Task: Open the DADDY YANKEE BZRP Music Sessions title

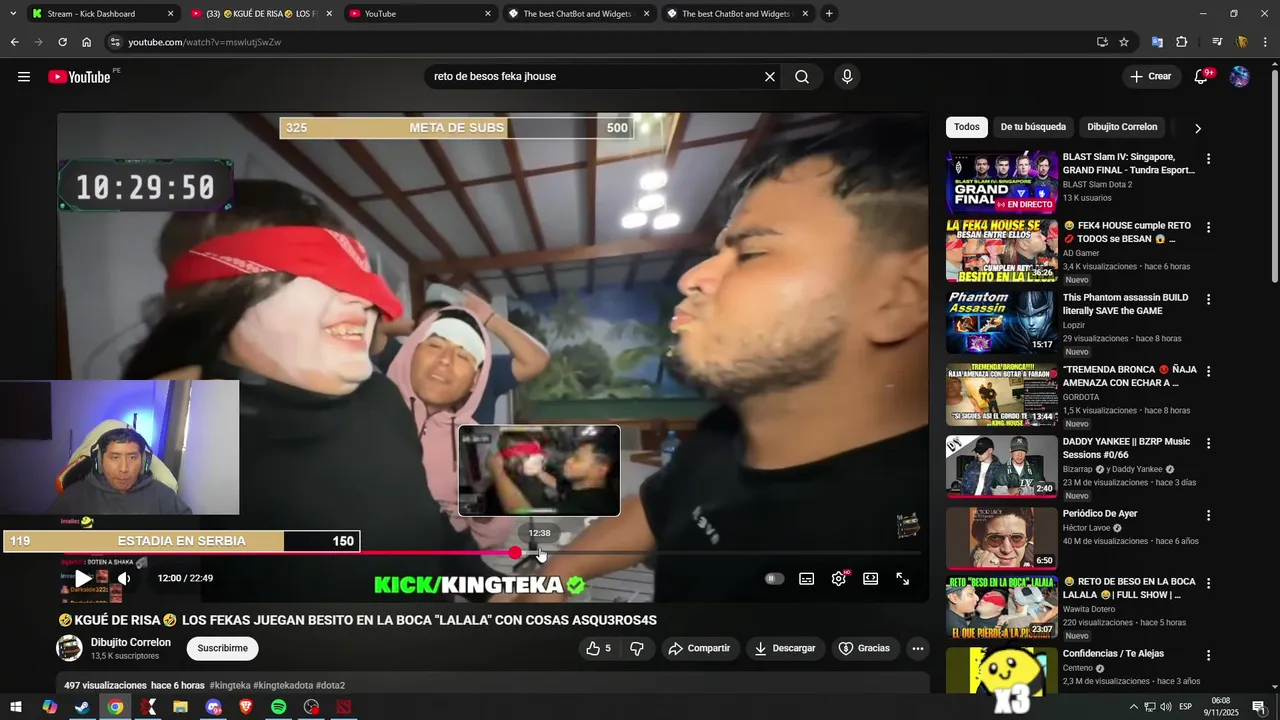Action: [1126, 448]
